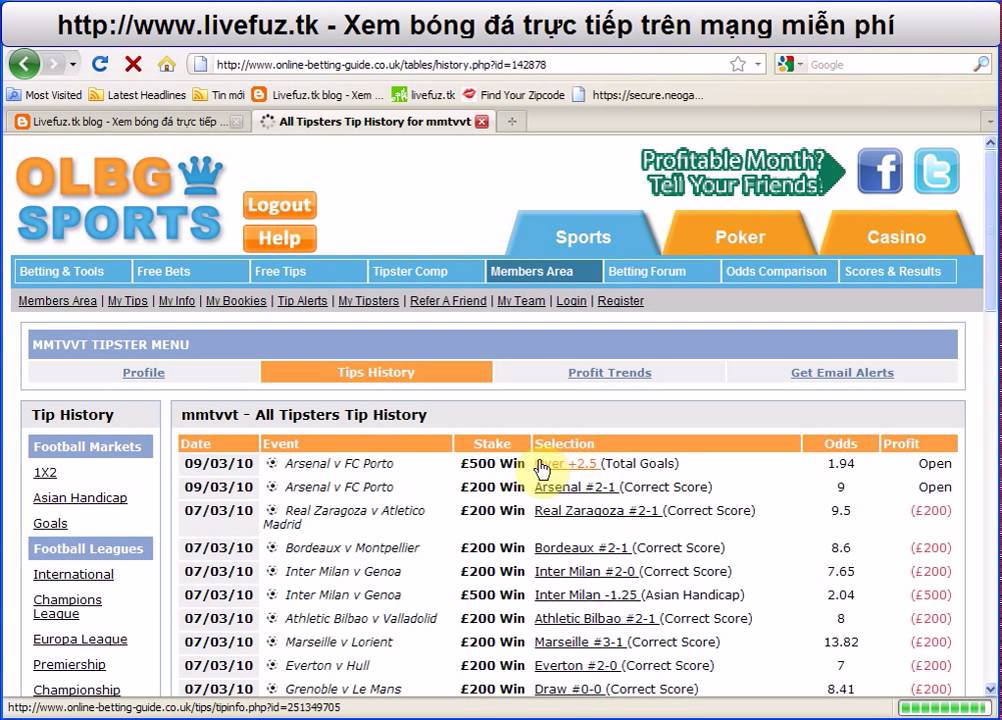Open the Tin mới feed bookmark
Screen dimensions: 1002x720
tap(219, 95)
